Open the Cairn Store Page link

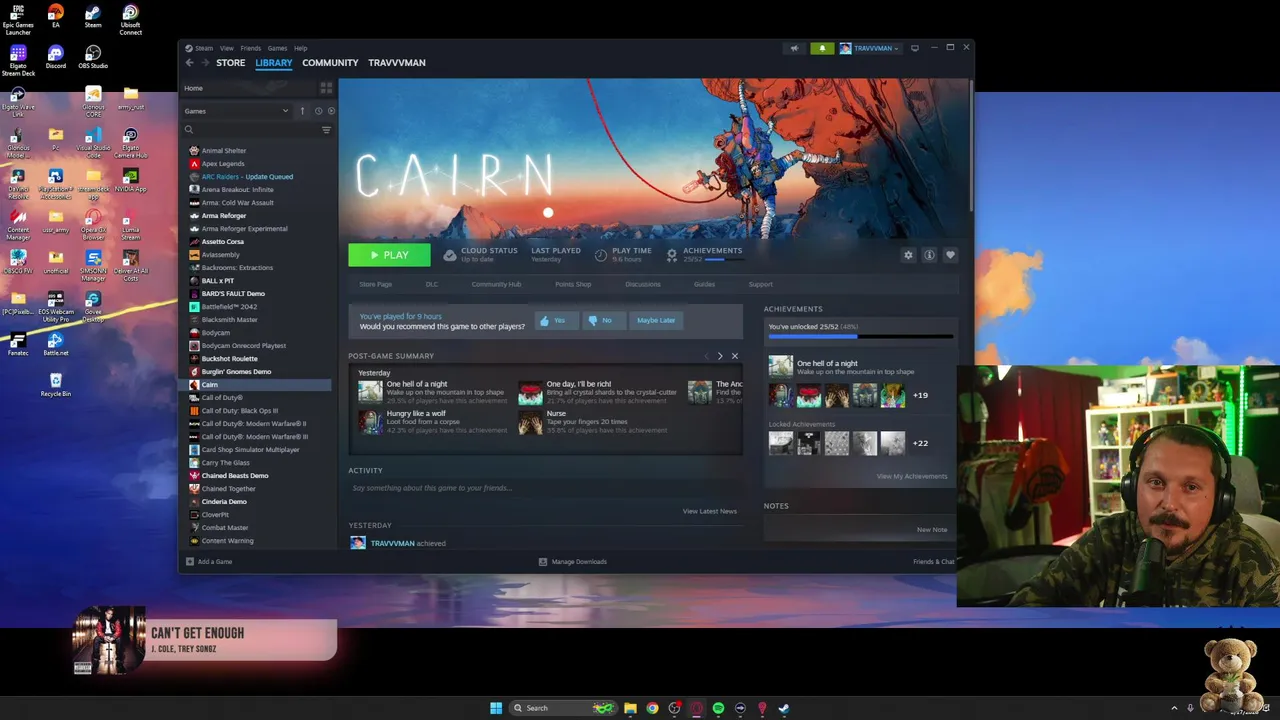tap(376, 284)
